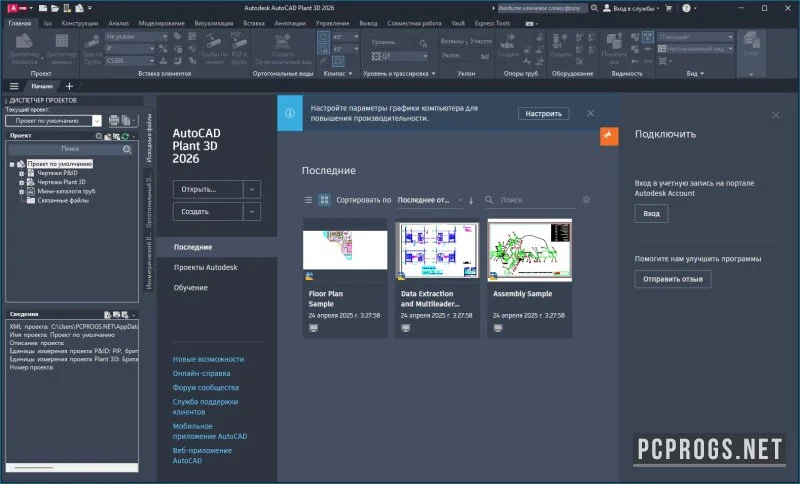The image size is (800, 484).
Task: Select Обучение in start page sidebar
Action: click(190, 288)
